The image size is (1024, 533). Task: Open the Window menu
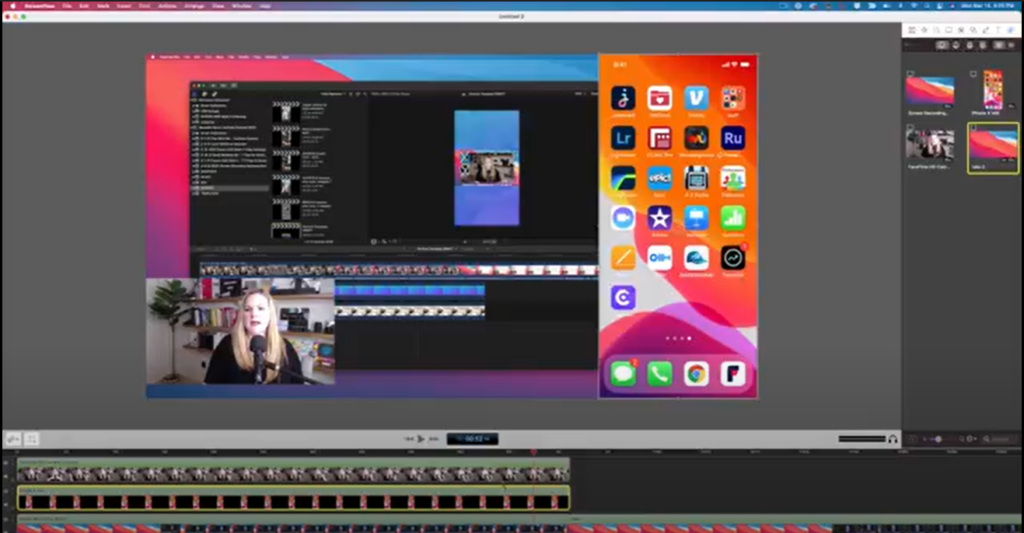tap(242, 6)
